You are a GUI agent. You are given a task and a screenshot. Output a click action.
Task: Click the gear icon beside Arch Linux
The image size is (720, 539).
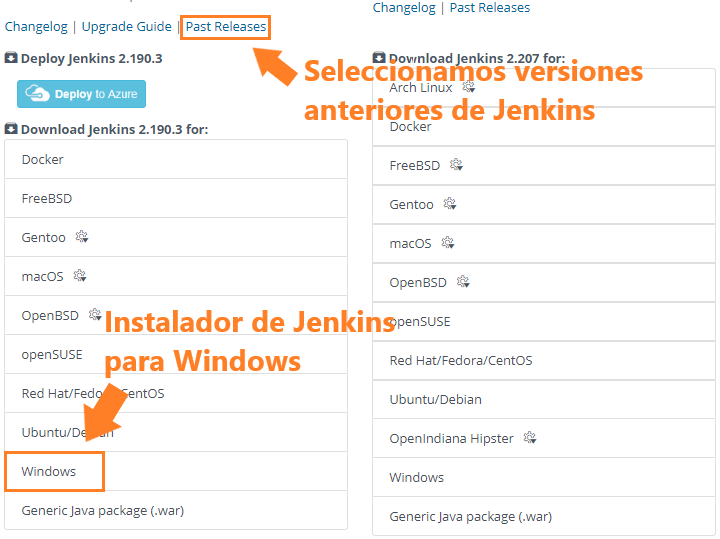tap(468, 87)
